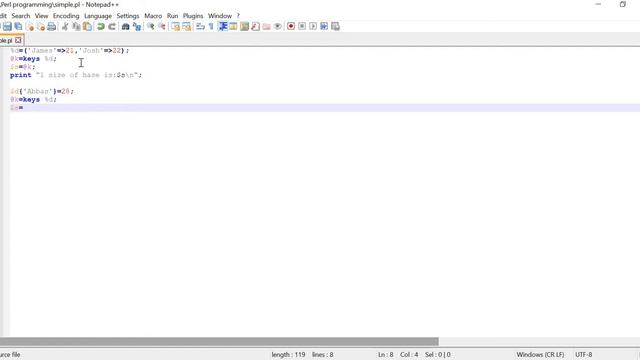Open the Macro menu

(x=153, y=16)
